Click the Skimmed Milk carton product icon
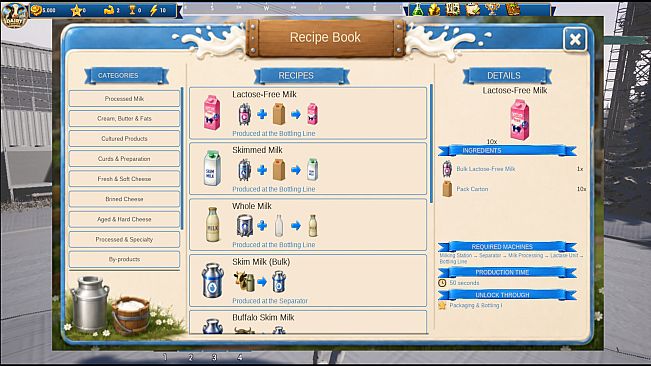Image resolution: width=651 pixels, height=366 pixels. (x=212, y=168)
